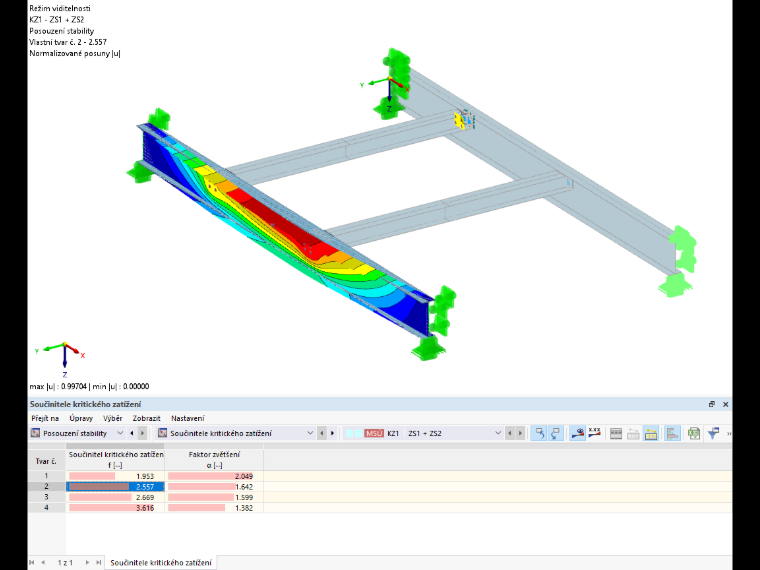
Task: Click the Posouzení stability analysis icon
Action: 35,433
